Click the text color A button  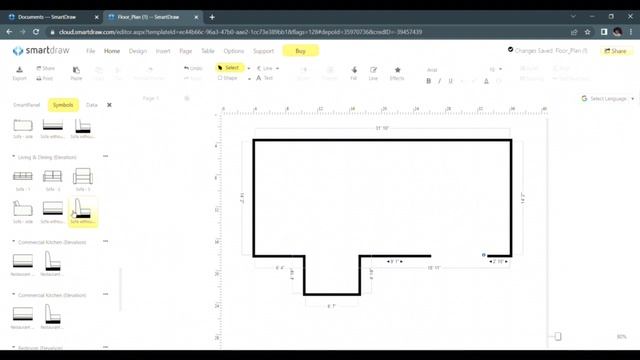click(487, 81)
